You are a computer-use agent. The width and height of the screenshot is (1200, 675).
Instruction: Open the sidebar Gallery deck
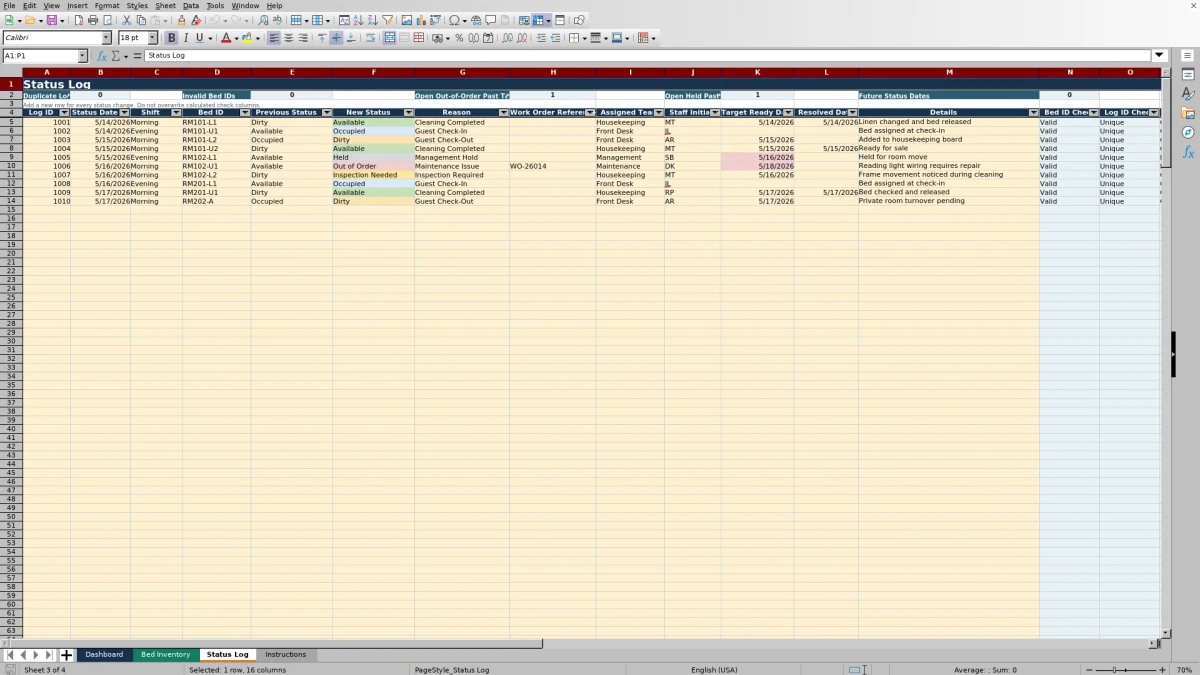[1188, 113]
